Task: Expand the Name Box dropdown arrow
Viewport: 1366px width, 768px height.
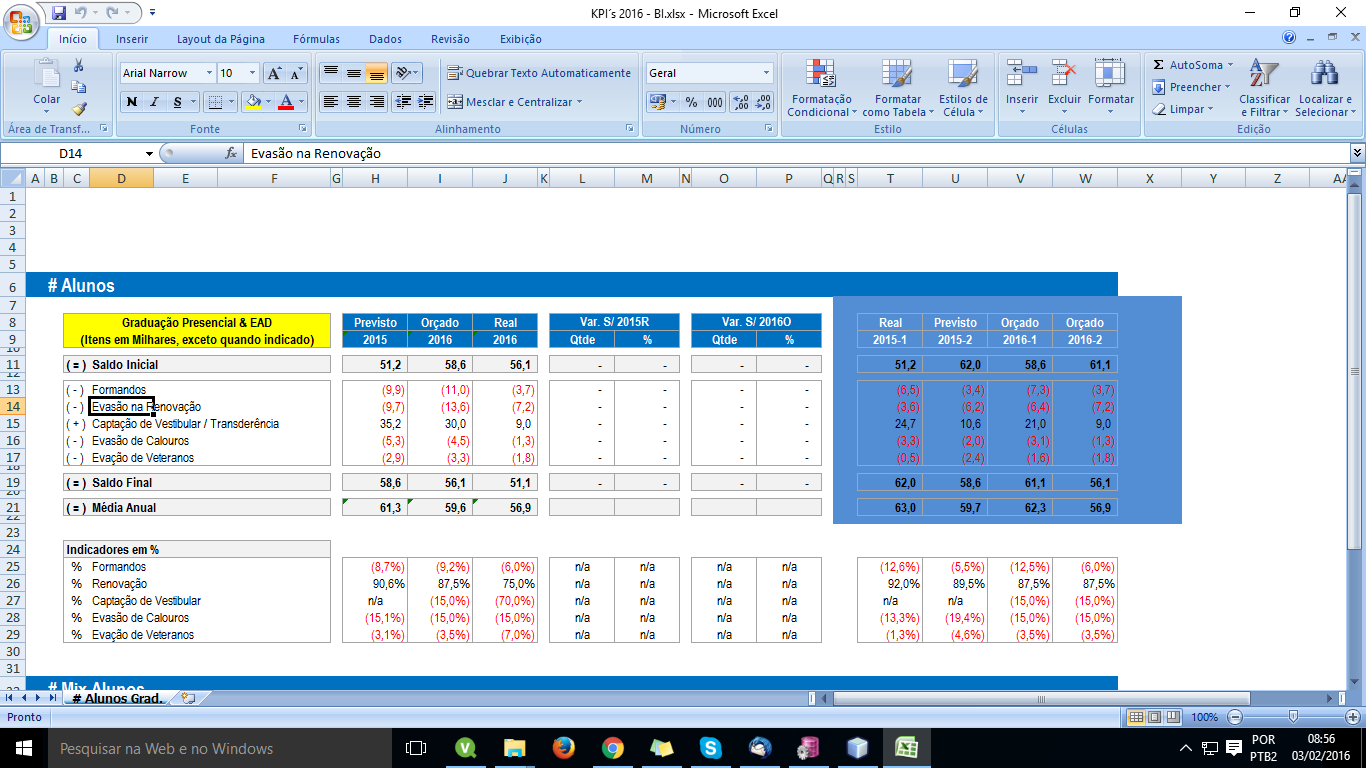Action: coord(150,154)
